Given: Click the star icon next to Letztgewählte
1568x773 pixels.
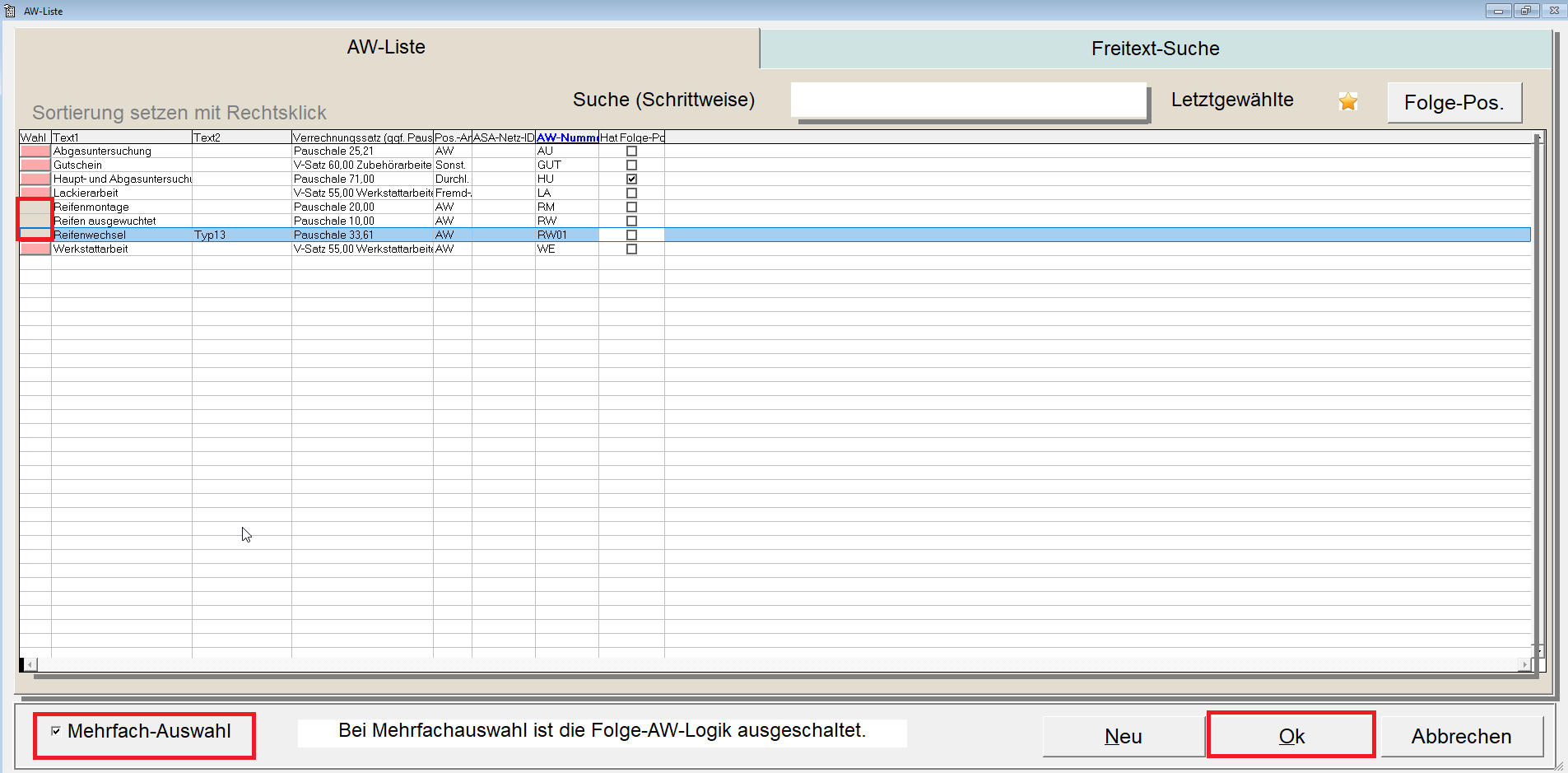Looking at the screenshot, I should (x=1347, y=101).
